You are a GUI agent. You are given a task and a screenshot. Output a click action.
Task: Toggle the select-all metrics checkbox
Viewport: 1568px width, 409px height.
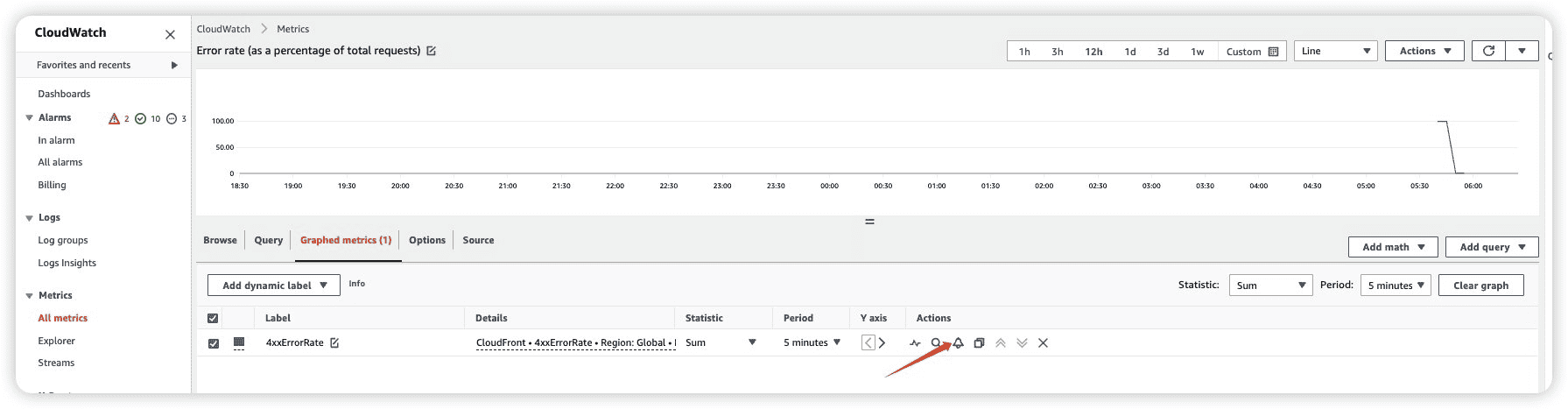click(213, 318)
